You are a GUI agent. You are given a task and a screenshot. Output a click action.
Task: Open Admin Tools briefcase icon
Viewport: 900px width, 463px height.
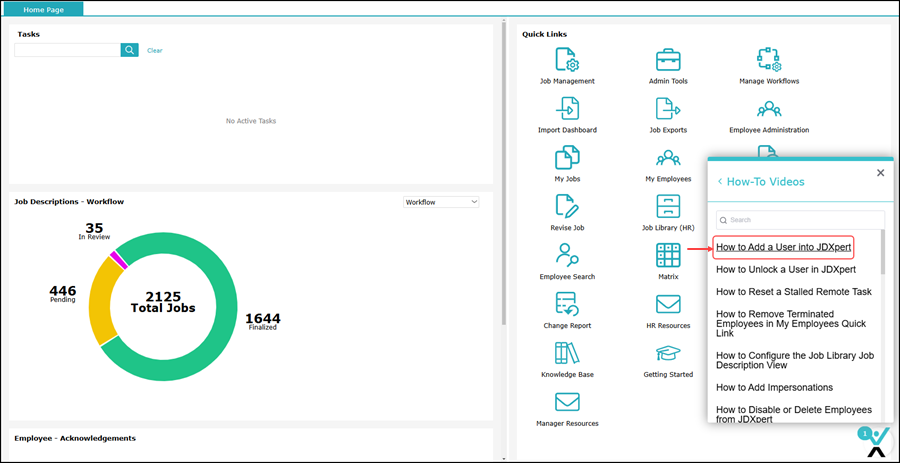coord(668,60)
